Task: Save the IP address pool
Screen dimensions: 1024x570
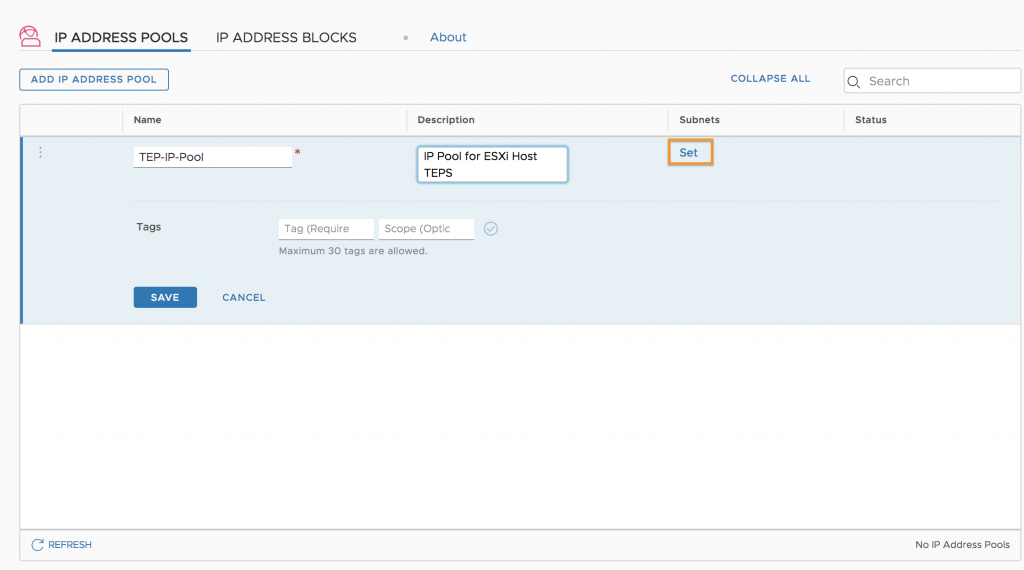Action: tap(165, 297)
